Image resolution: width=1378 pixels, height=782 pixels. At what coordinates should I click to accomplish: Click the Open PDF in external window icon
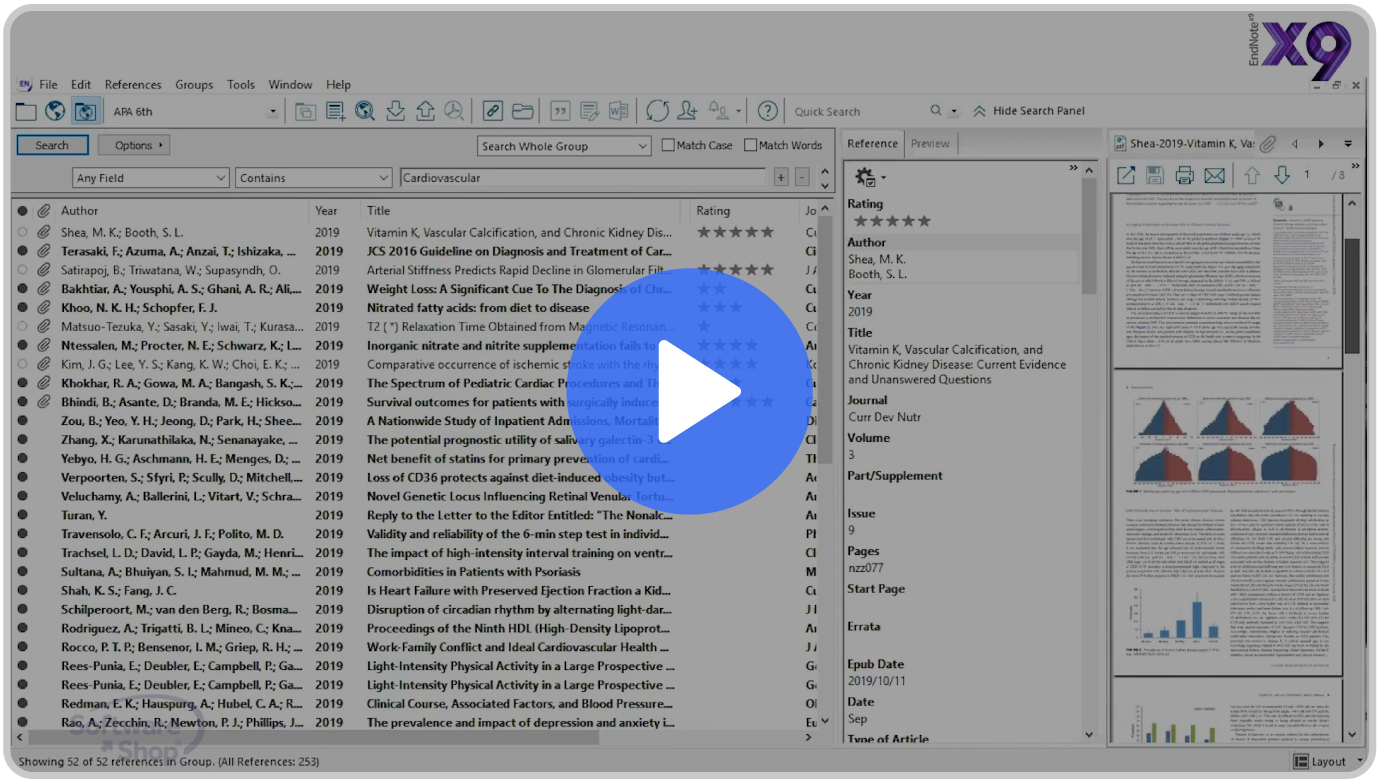1125,176
